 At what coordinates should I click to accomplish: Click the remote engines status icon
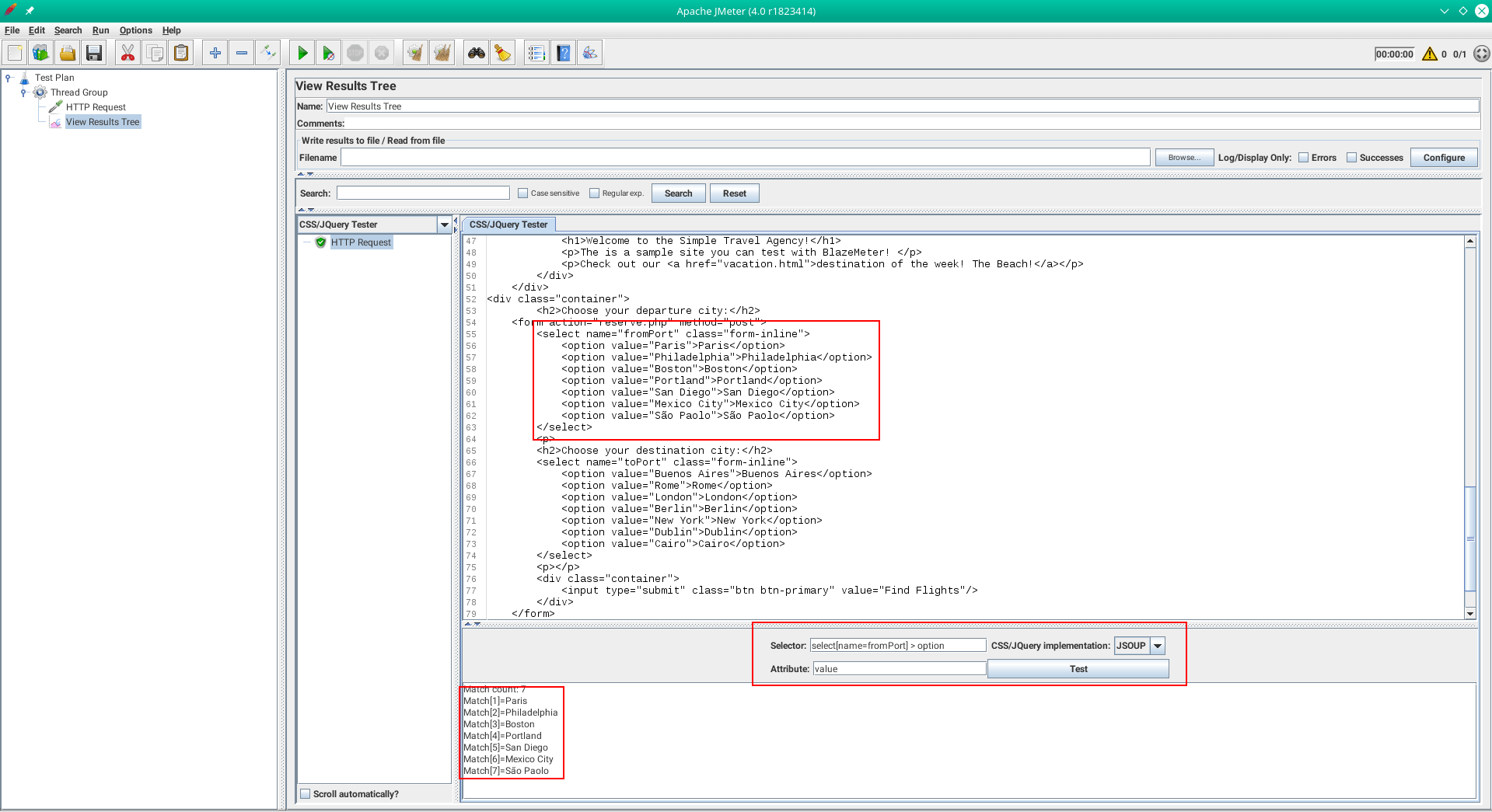click(1482, 54)
